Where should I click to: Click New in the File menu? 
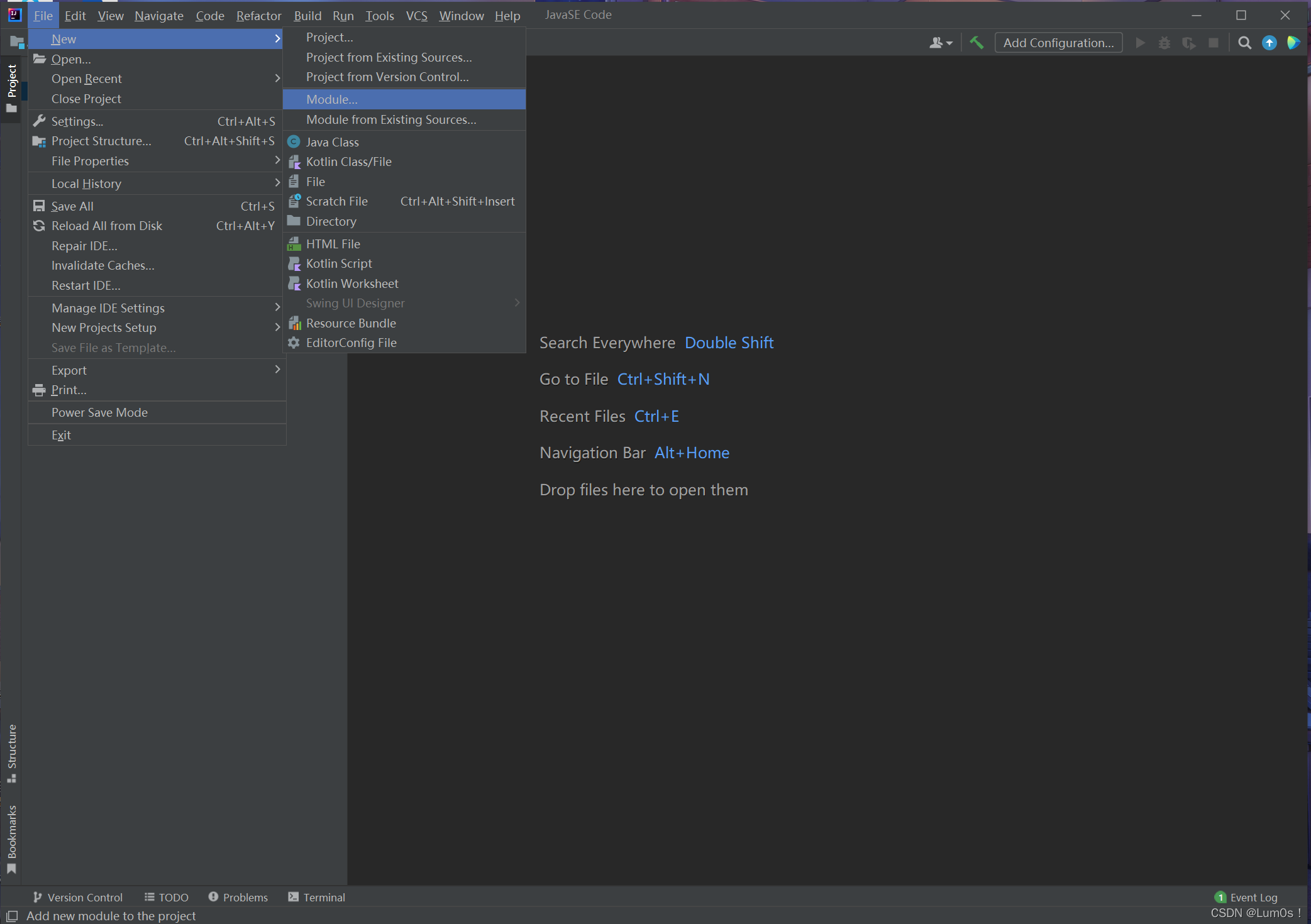click(156, 39)
